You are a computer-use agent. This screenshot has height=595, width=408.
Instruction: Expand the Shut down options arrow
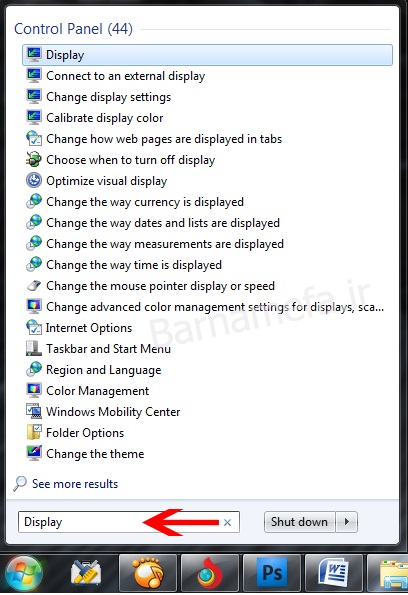[x=346, y=522]
